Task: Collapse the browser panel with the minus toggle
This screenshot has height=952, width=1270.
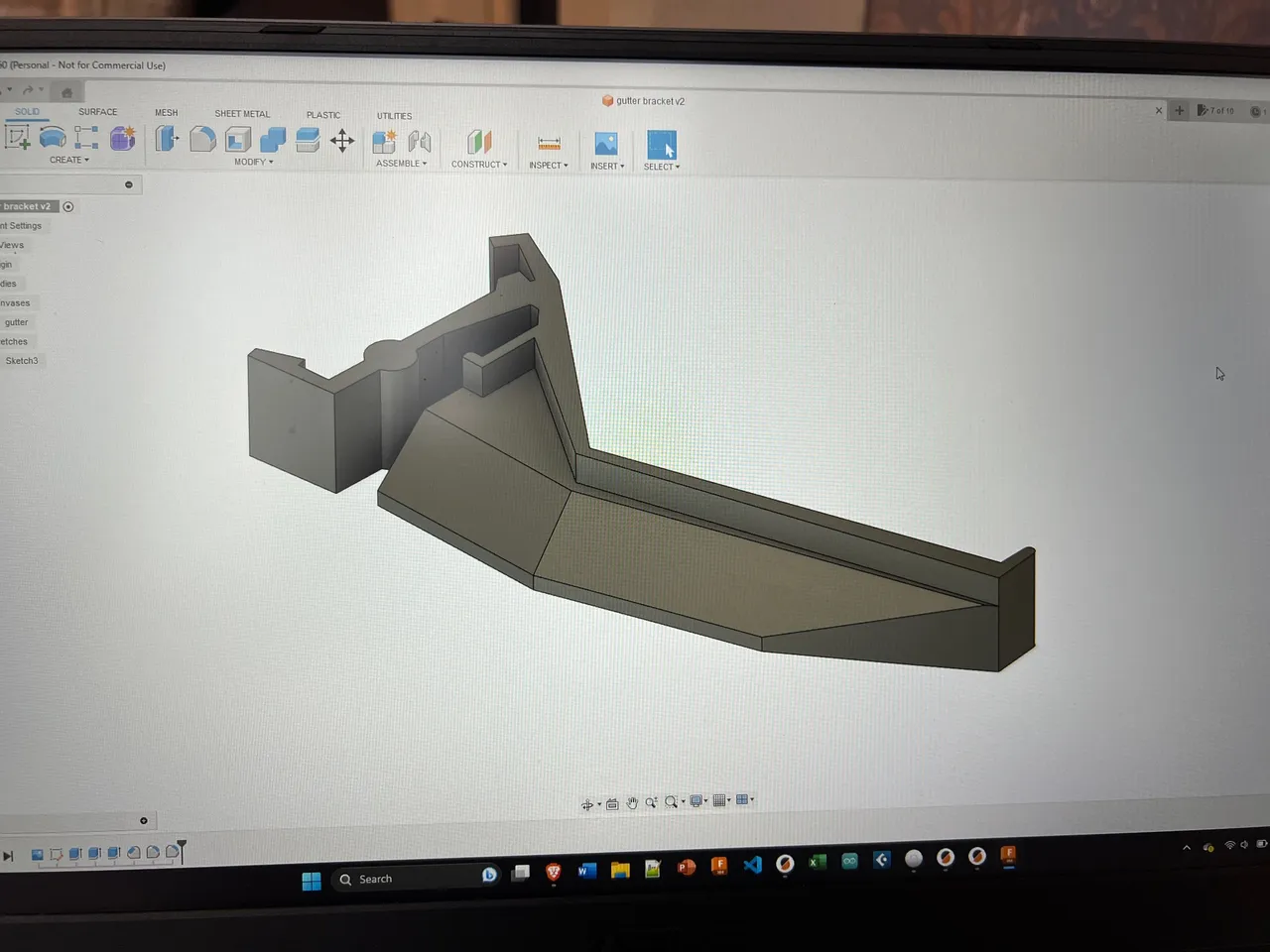Action: tap(128, 184)
